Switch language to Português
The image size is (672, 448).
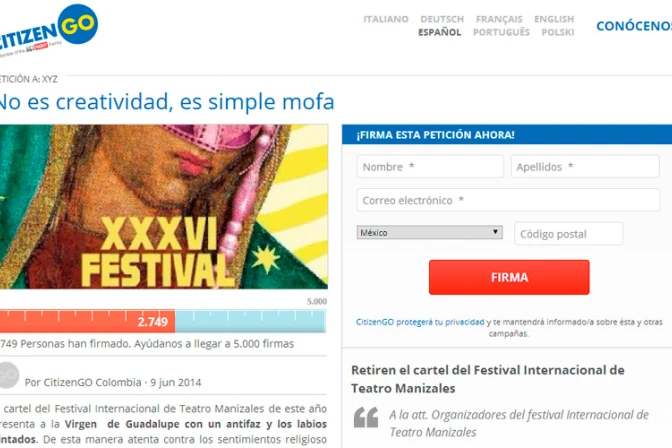(x=501, y=32)
